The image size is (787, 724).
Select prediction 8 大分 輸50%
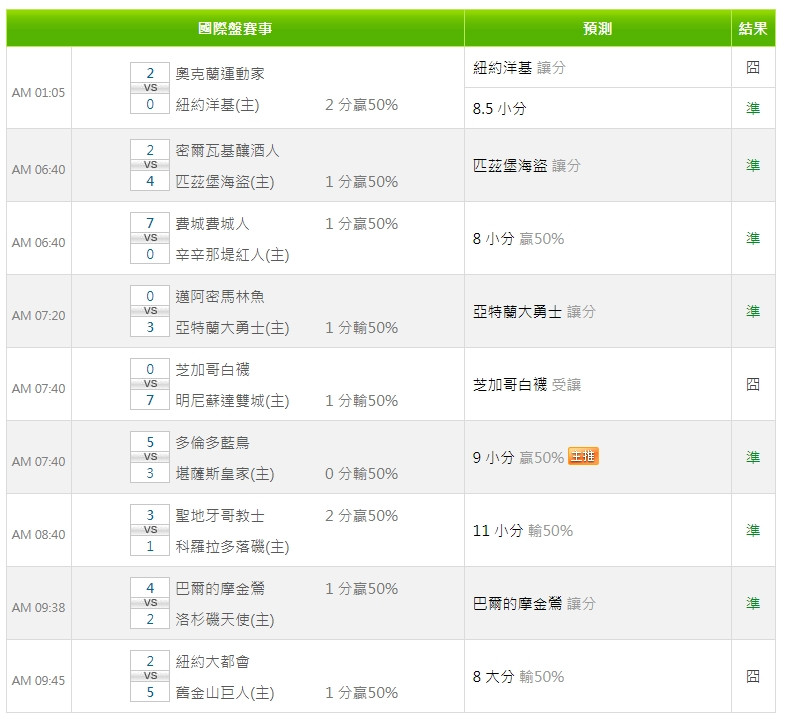518,677
